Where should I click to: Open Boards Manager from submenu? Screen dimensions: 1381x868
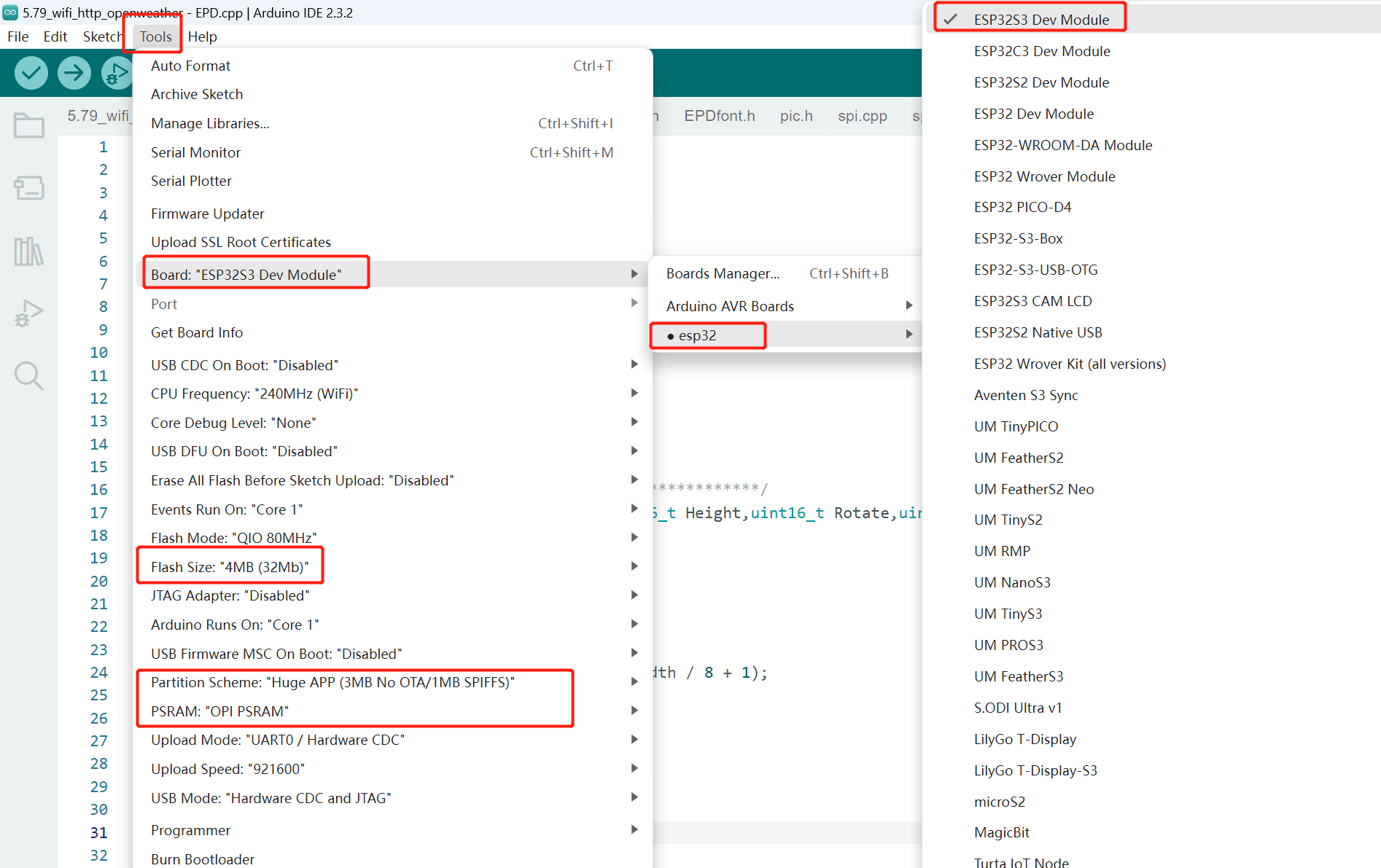(x=786, y=273)
